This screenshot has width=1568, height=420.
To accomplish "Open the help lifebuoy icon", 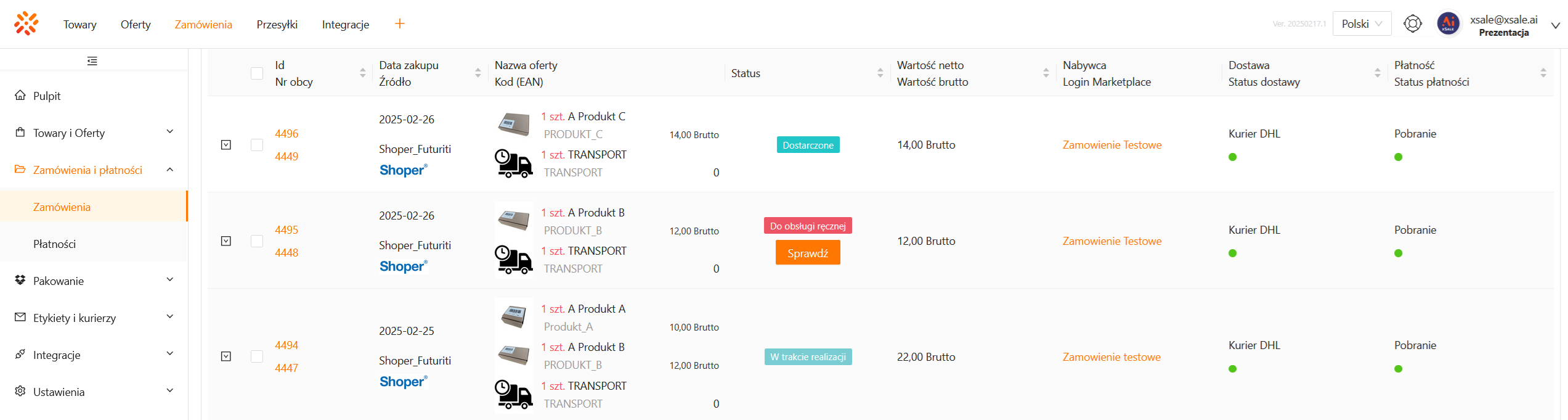I will click(x=1412, y=23).
